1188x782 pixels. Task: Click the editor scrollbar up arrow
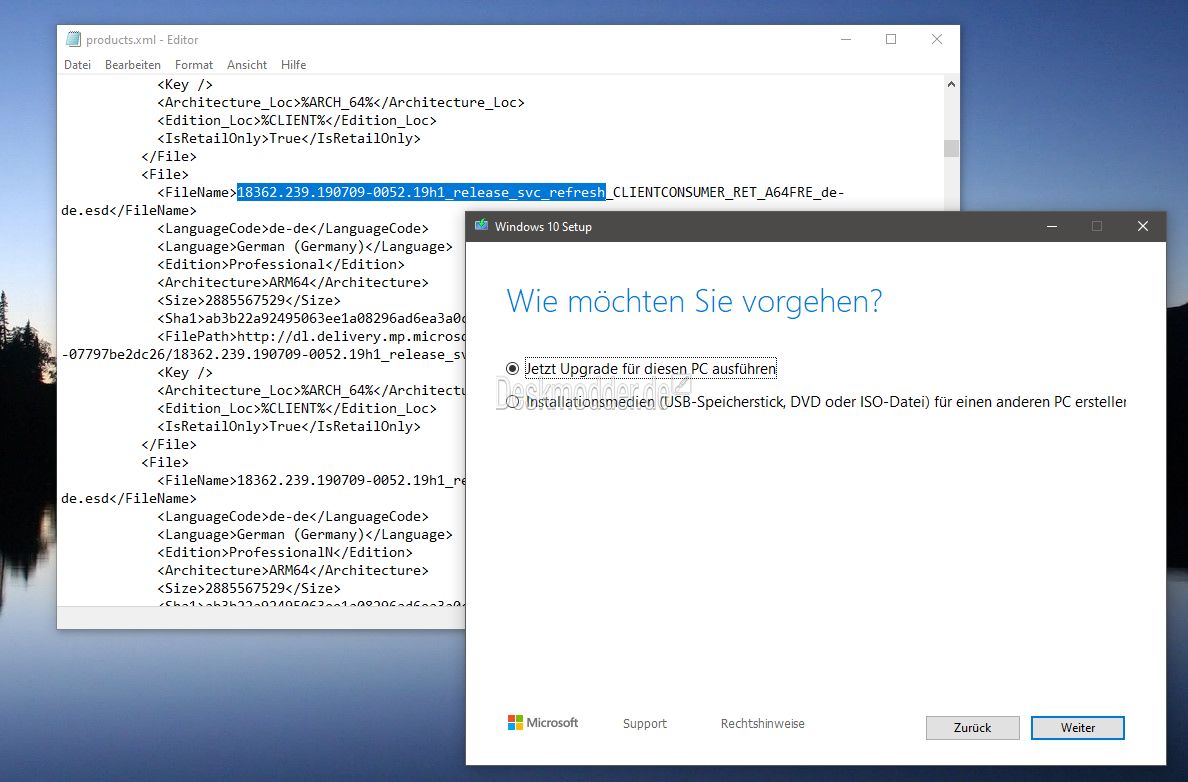tap(951, 84)
